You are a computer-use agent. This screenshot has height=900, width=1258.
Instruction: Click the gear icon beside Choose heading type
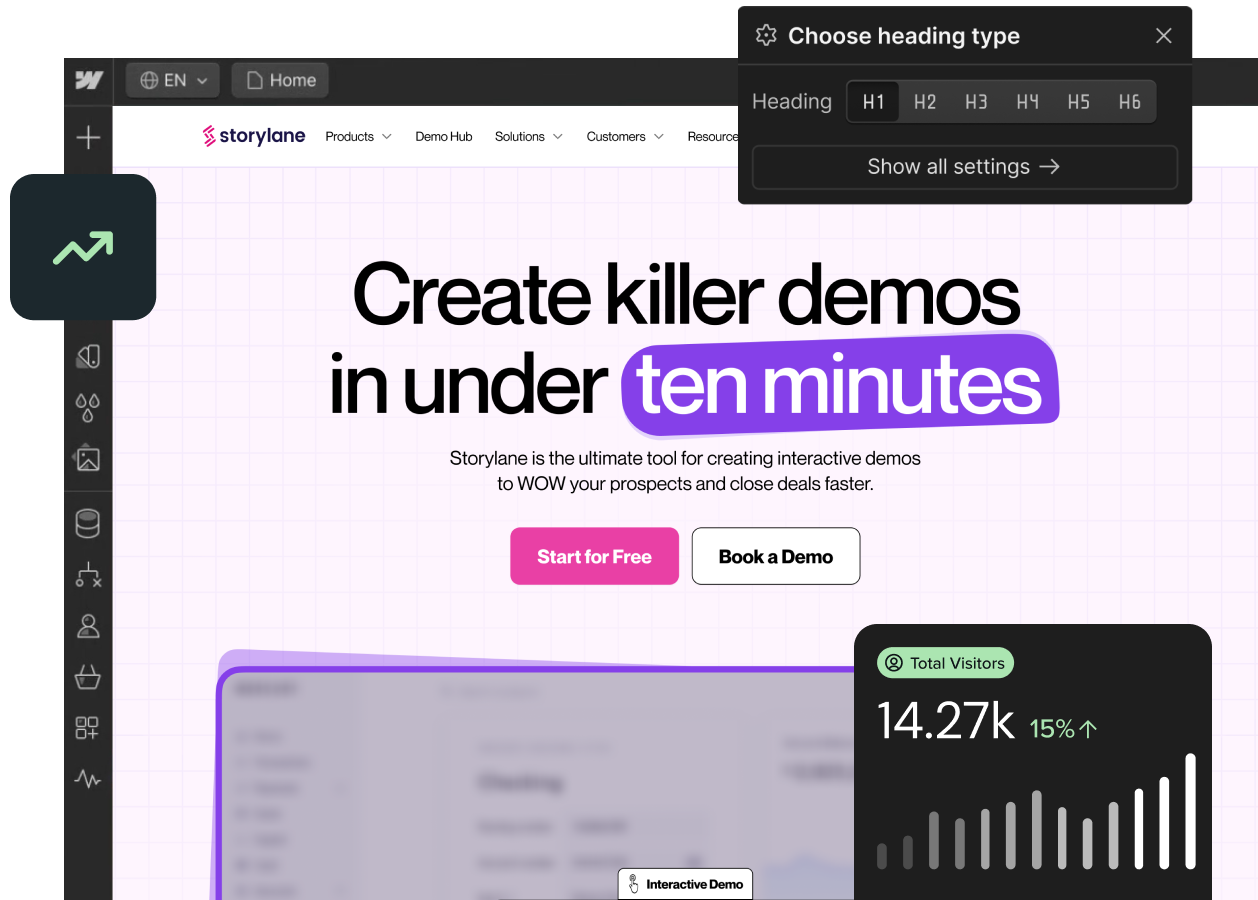(766, 35)
